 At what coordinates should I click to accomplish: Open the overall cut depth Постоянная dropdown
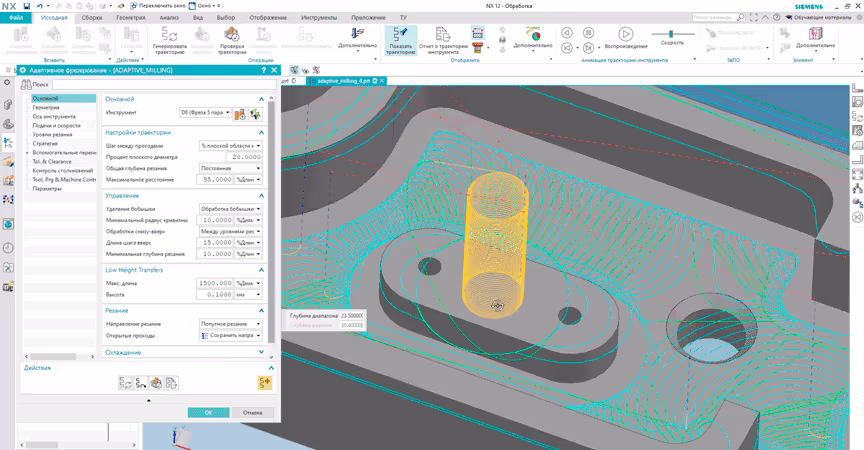click(230, 168)
